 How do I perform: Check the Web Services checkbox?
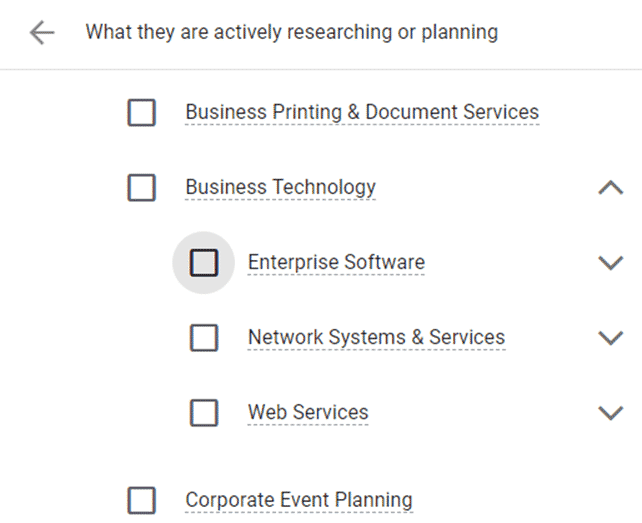[204, 412]
